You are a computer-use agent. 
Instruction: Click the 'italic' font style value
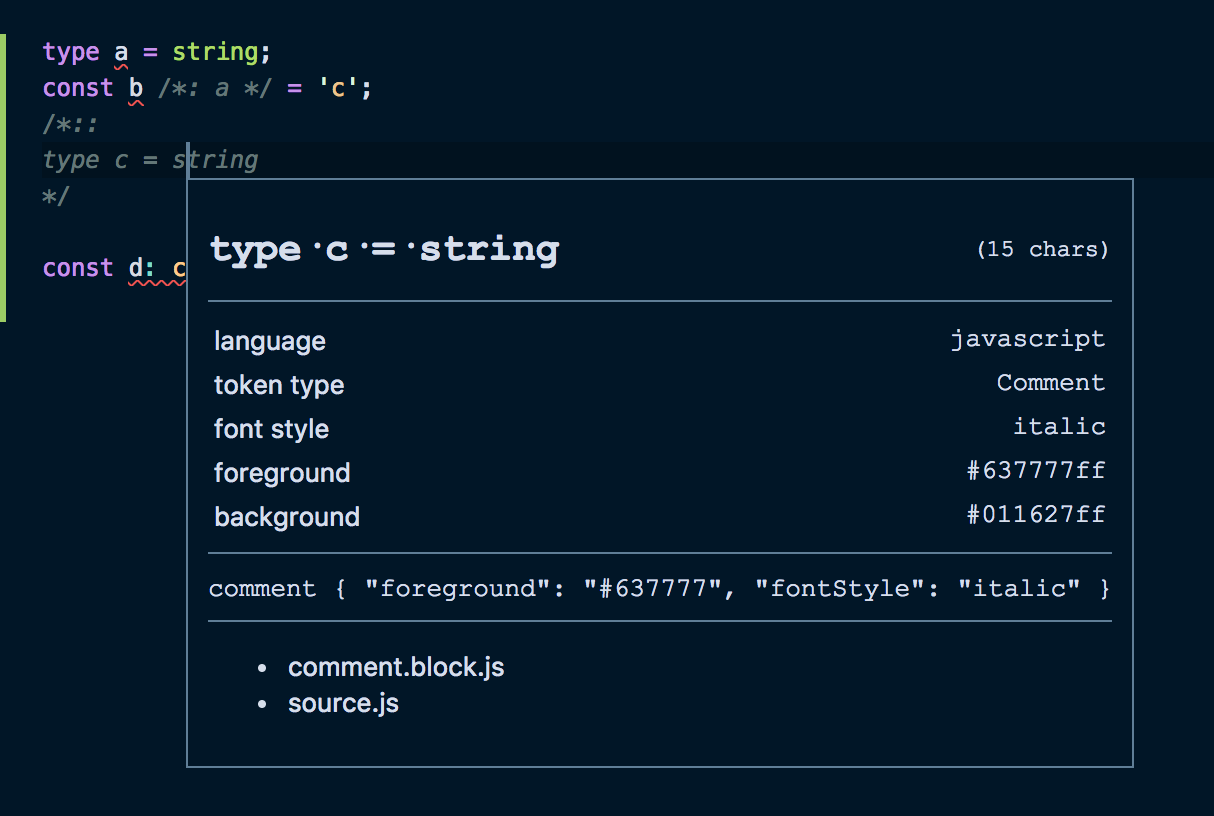(x=1059, y=427)
